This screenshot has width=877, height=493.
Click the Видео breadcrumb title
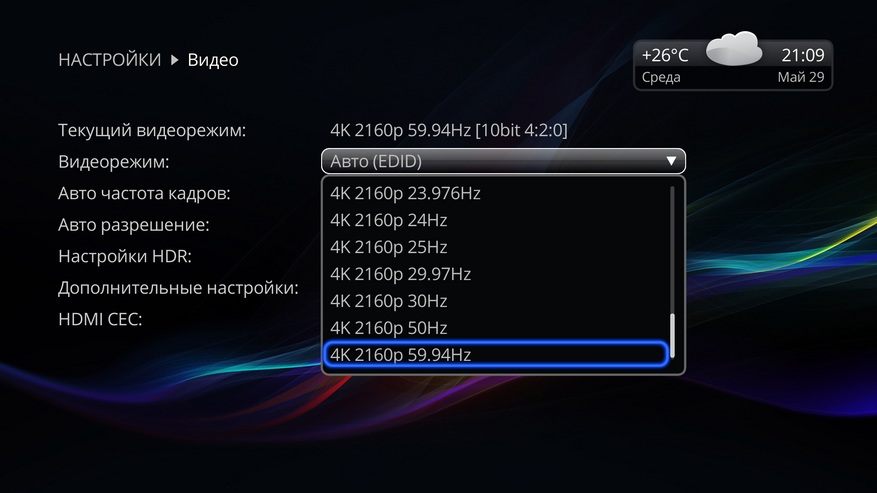[x=213, y=60]
